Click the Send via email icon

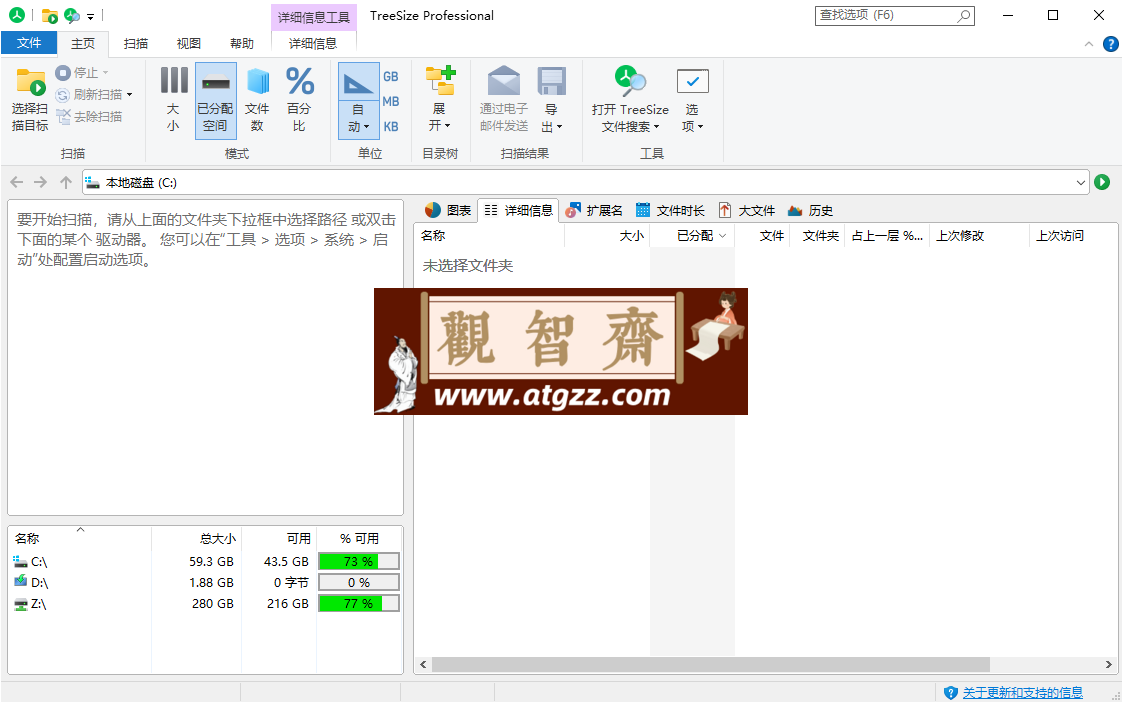(503, 80)
